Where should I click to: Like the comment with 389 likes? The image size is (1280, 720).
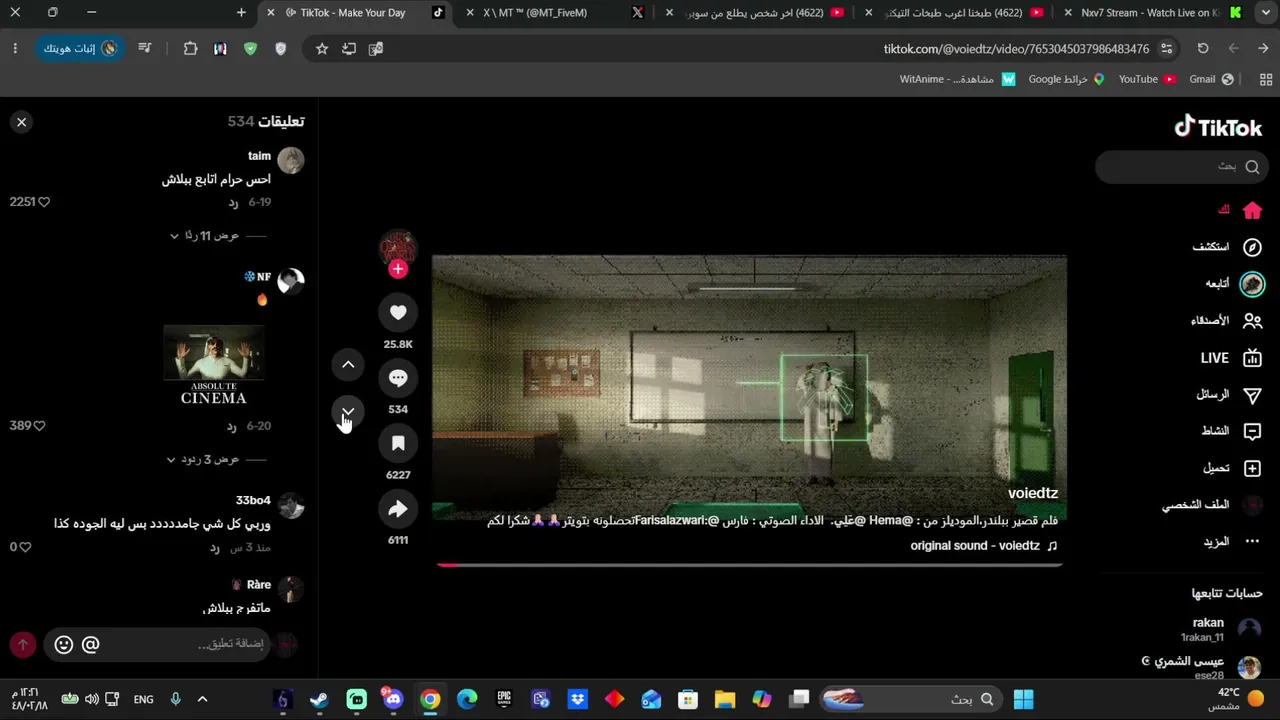click(39, 426)
